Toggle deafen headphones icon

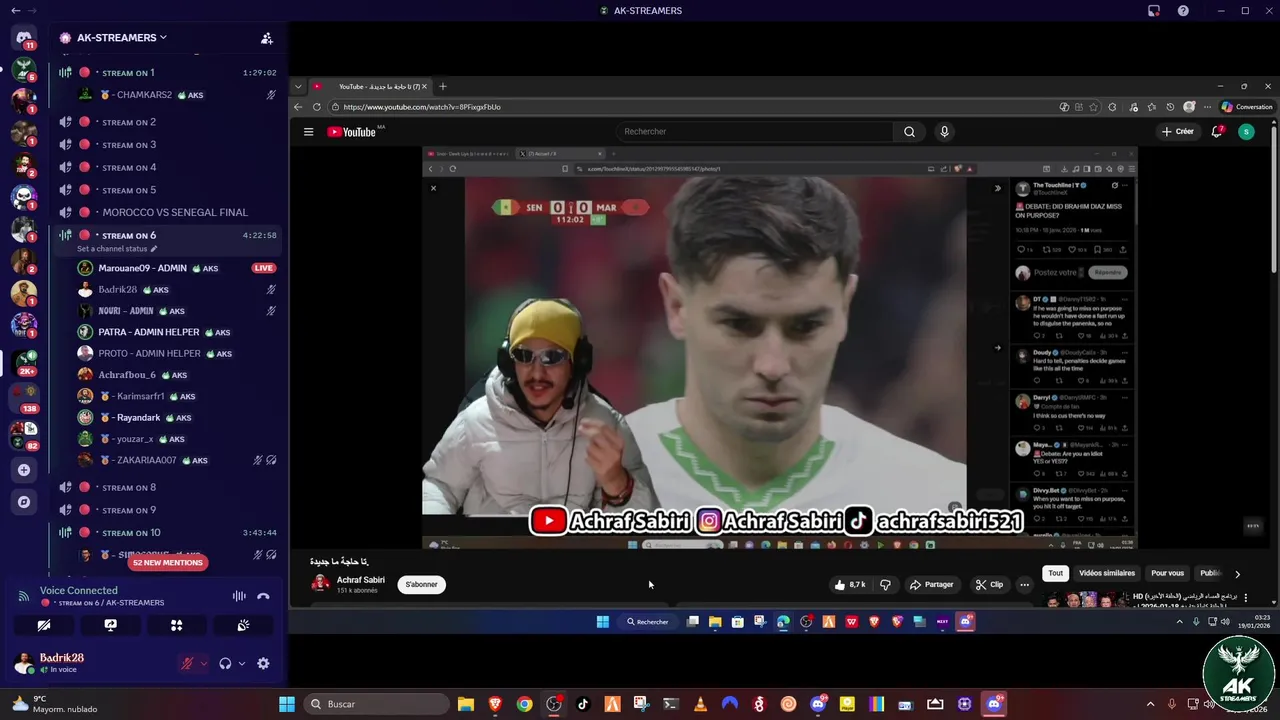click(x=225, y=663)
